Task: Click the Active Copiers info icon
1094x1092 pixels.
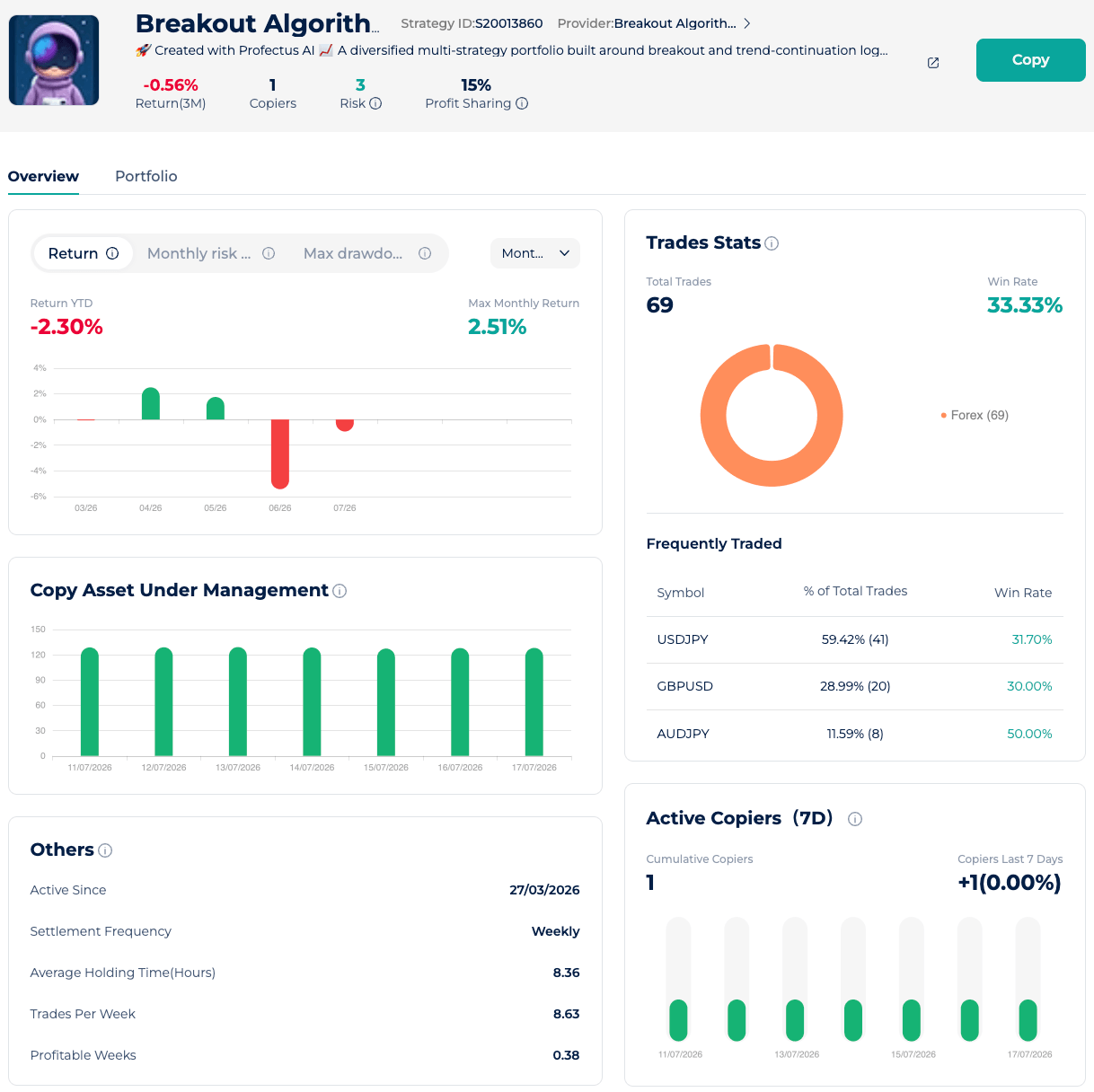Action: (855, 819)
